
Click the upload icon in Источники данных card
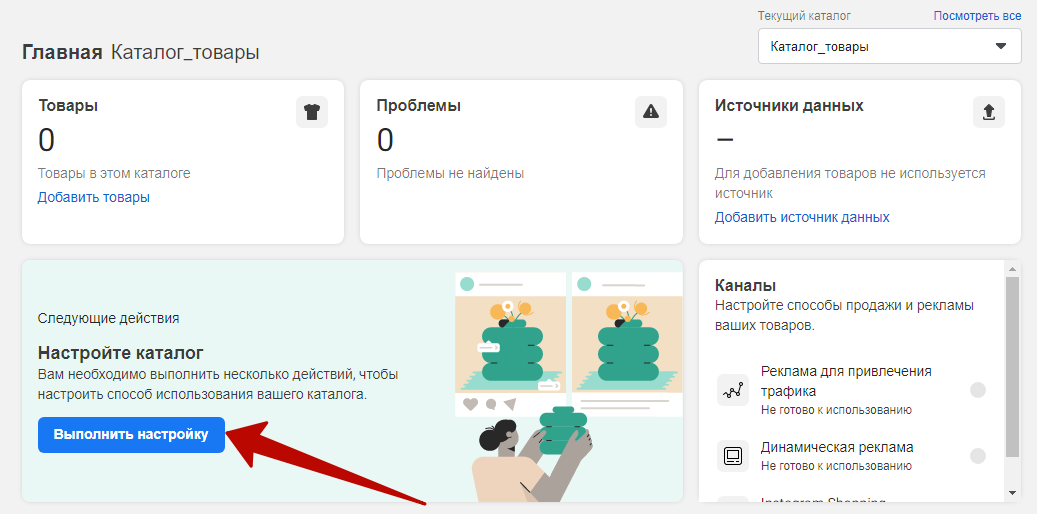988,112
